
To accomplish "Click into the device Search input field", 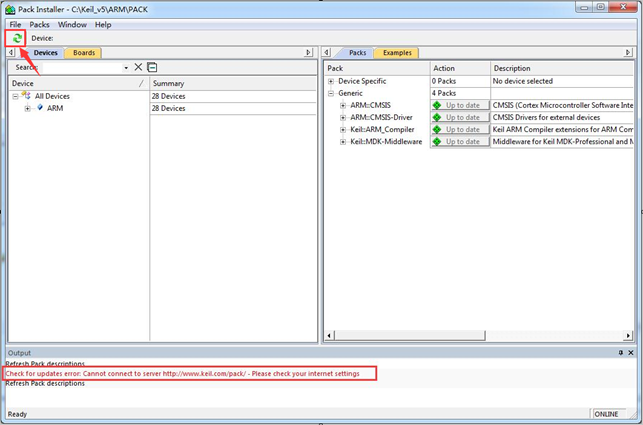I will click(x=81, y=68).
